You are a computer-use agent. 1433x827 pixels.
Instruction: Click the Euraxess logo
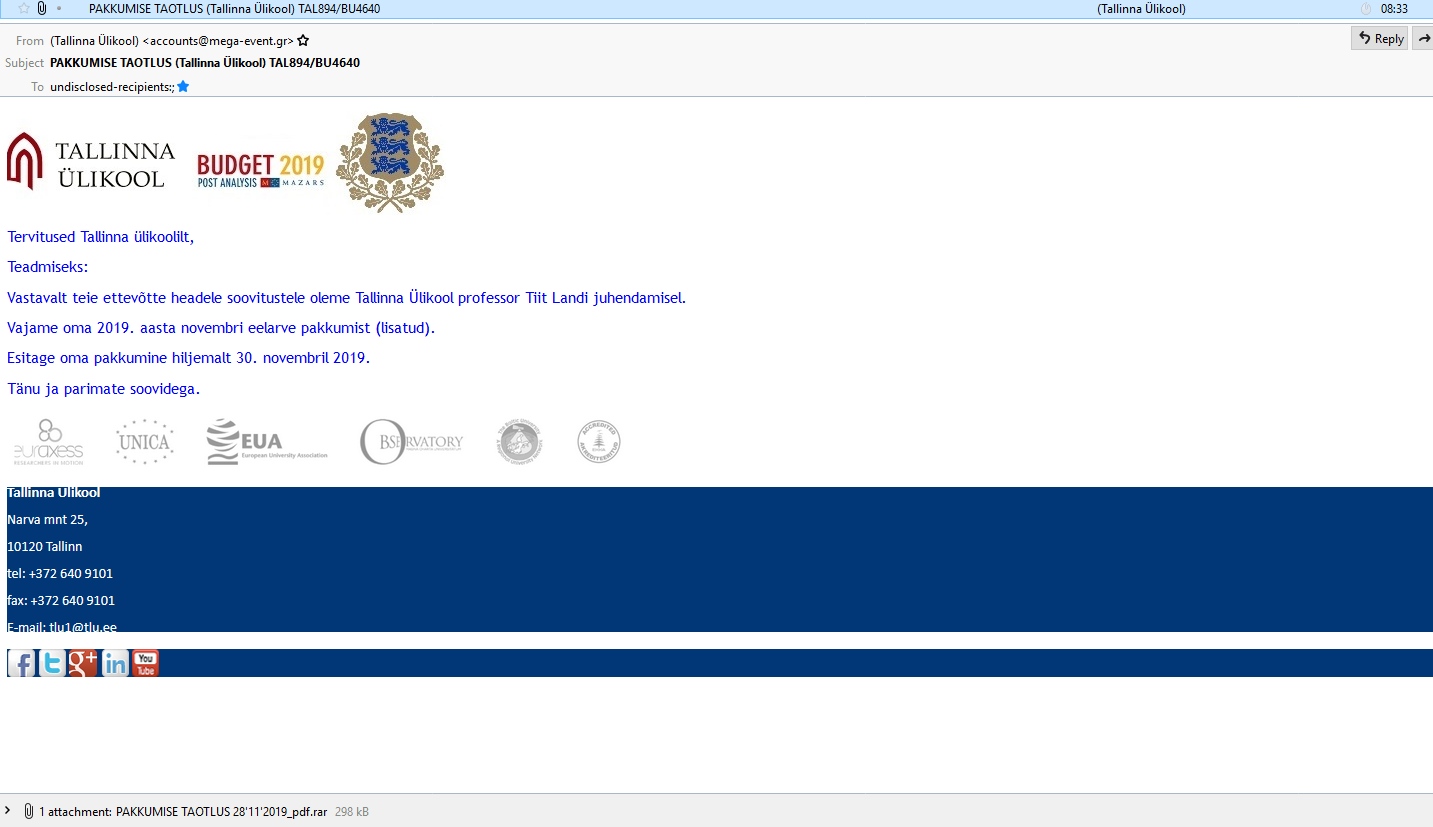[x=48, y=442]
